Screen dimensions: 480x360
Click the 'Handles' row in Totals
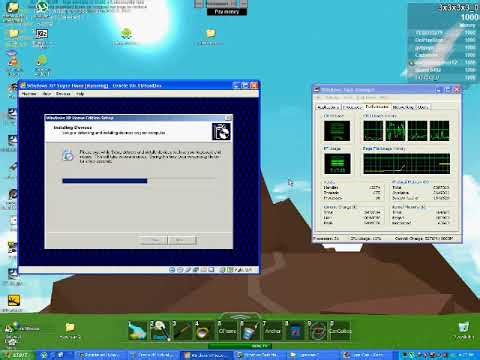click(x=352, y=188)
